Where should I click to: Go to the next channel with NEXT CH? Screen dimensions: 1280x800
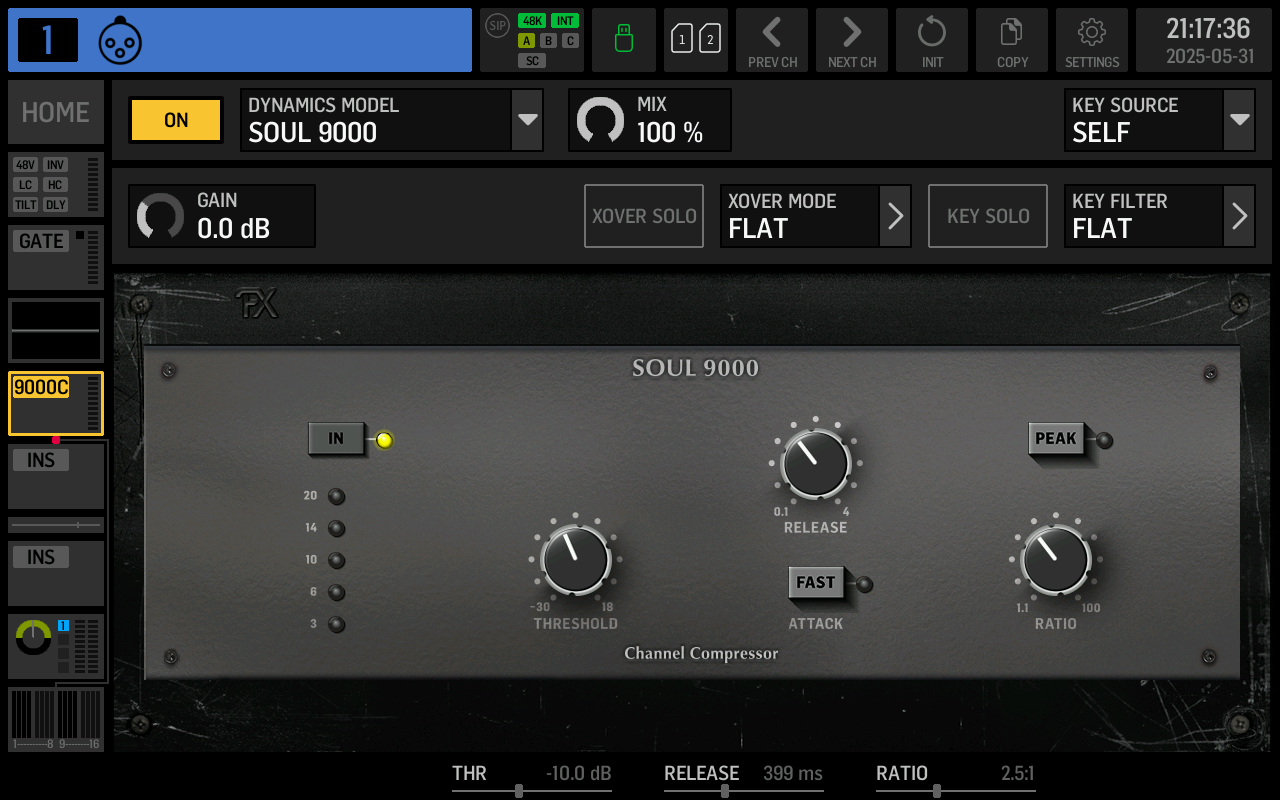click(852, 40)
